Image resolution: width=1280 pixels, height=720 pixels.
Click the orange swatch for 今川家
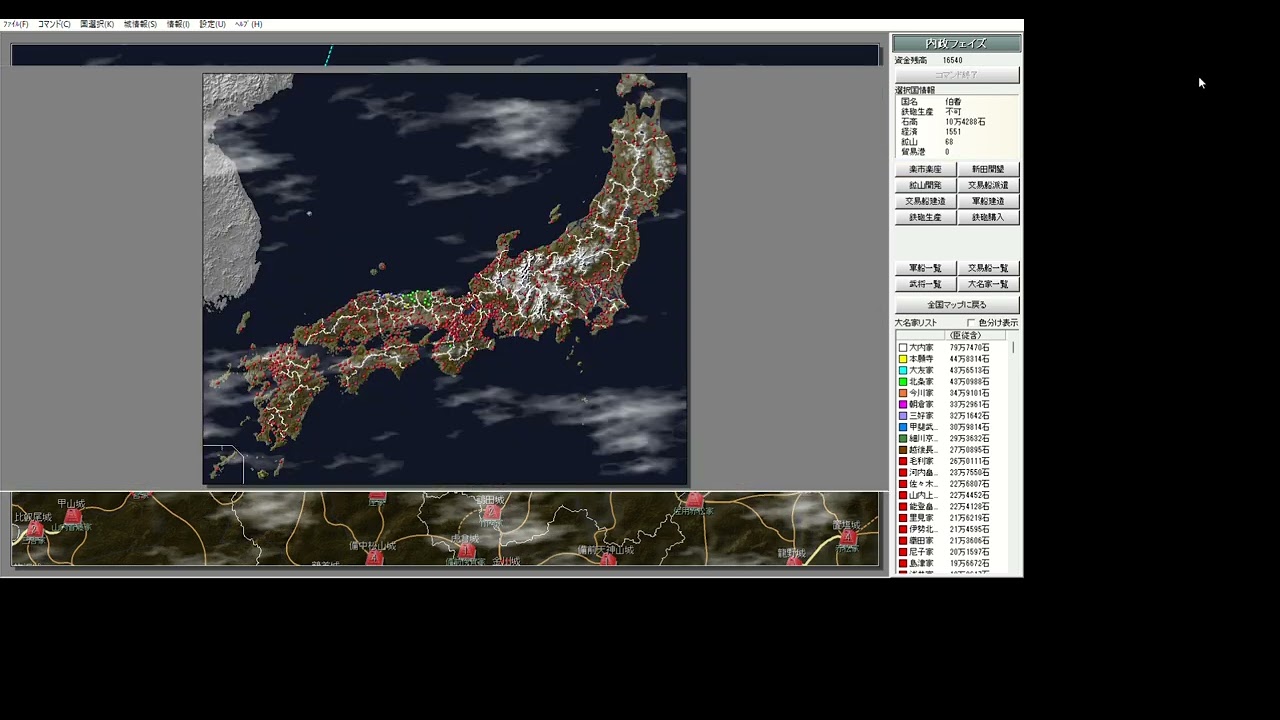point(903,393)
